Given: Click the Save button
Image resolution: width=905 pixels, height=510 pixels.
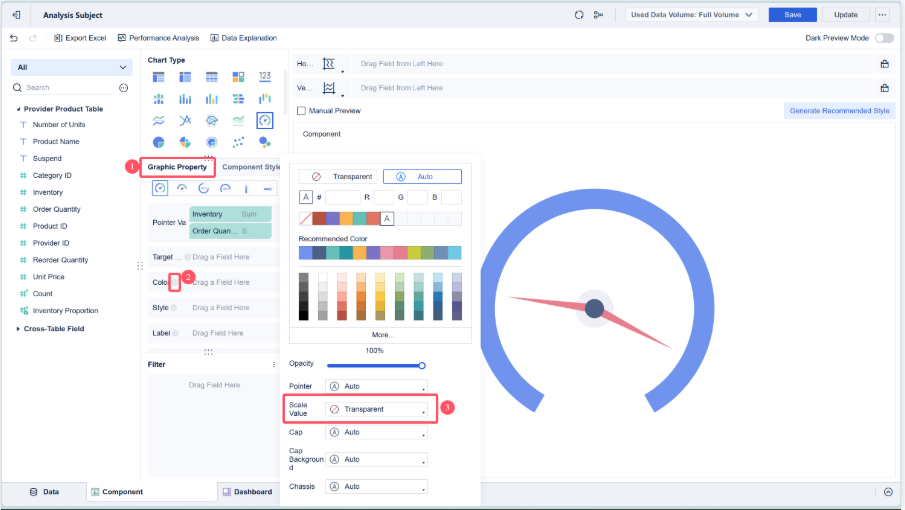Looking at the screenshot, I should click(x=792, y=15).
